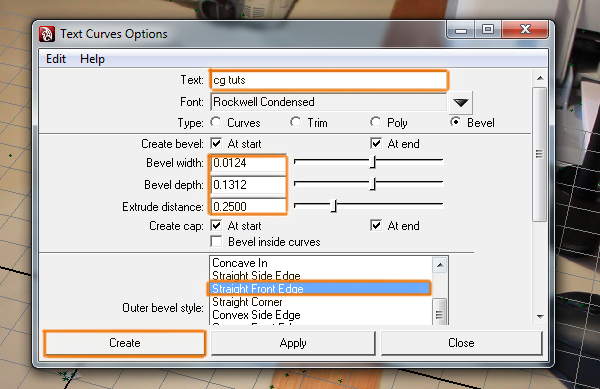
Task: Minimize the Text Curves Options window
Action: [x=461, y=30]
